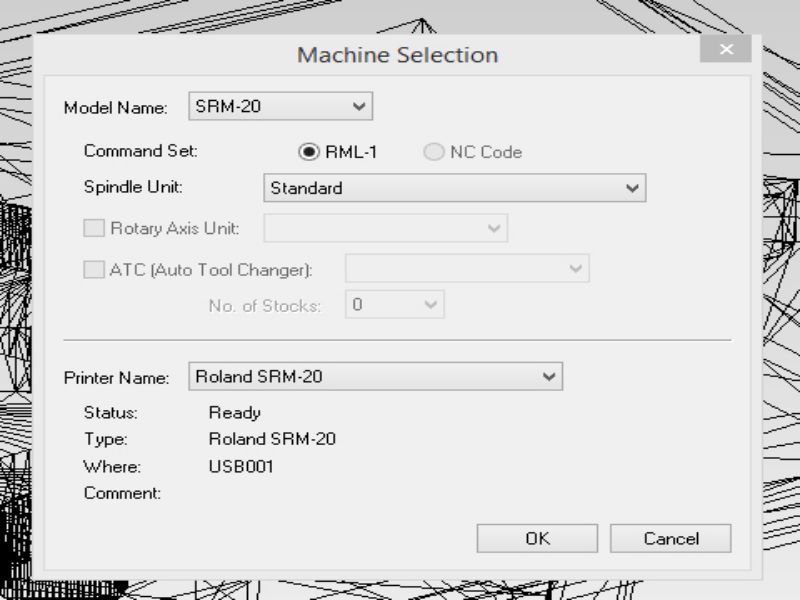
Task: Click the Where value 'USB001'
Action: (241, 467)
